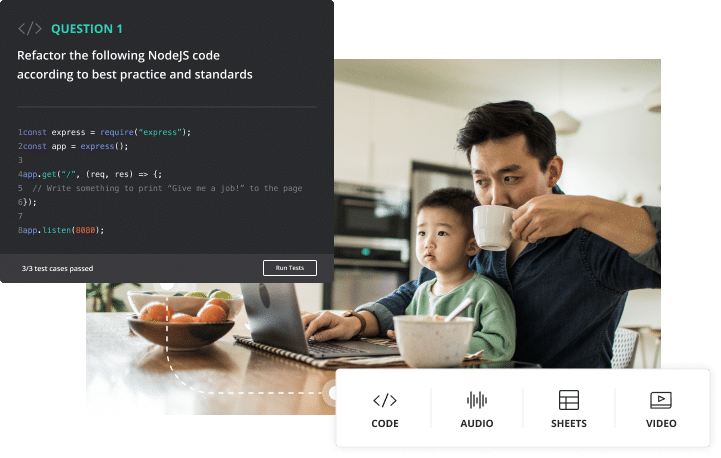The width and height of the screenshot is (721, 458).
Task: Click the QUESTION 1 heading
Action: click(87, 29)
